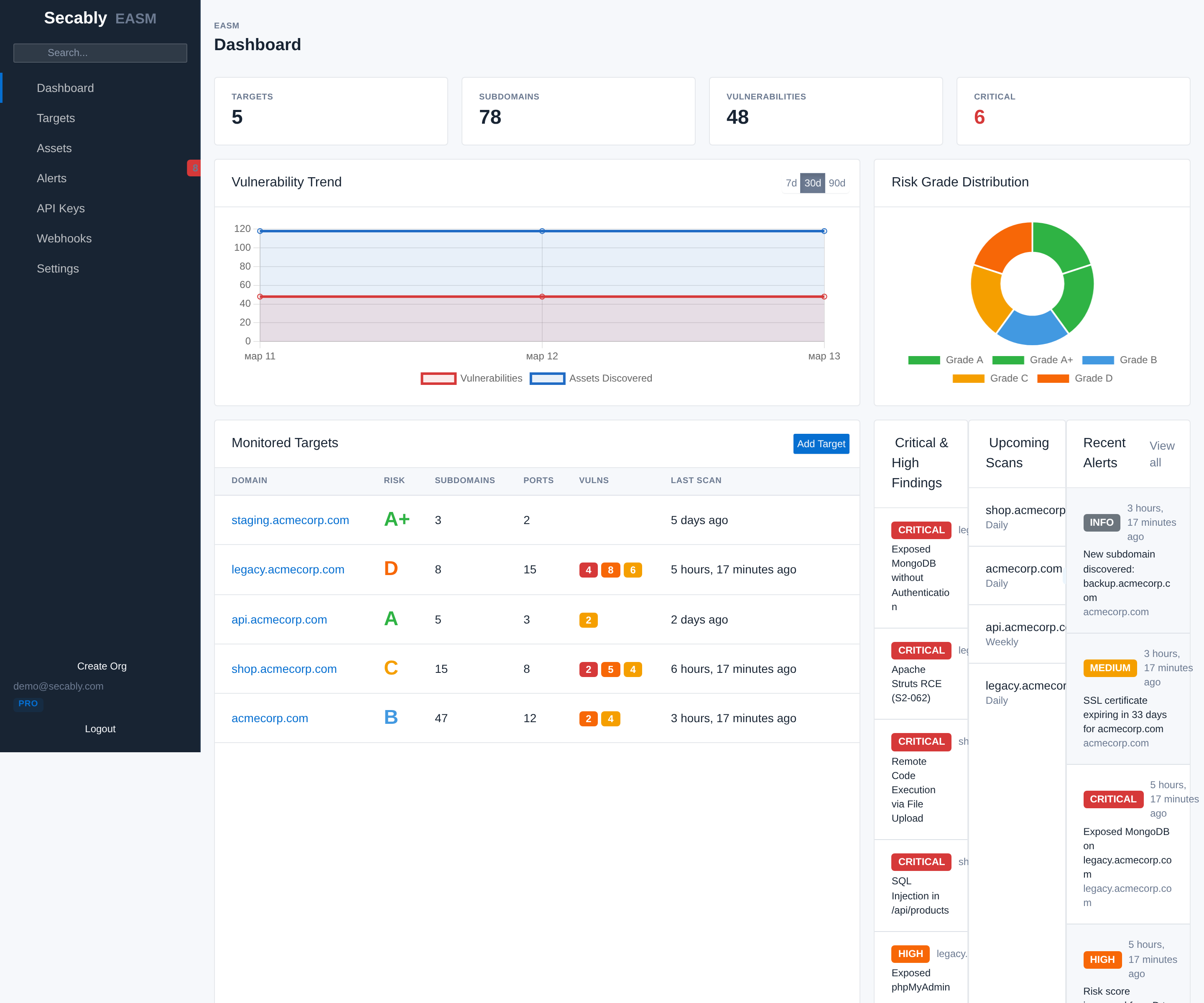Click the critical count badge on legacy.acmecorp.com row

[x=588, y=570]
